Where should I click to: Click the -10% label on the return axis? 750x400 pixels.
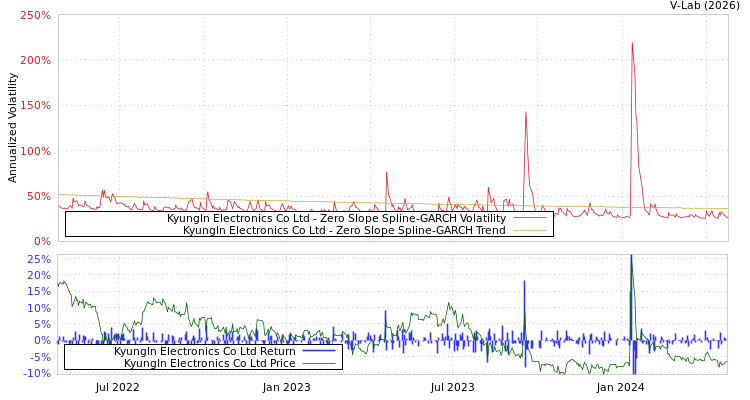(x=36, y=373)
